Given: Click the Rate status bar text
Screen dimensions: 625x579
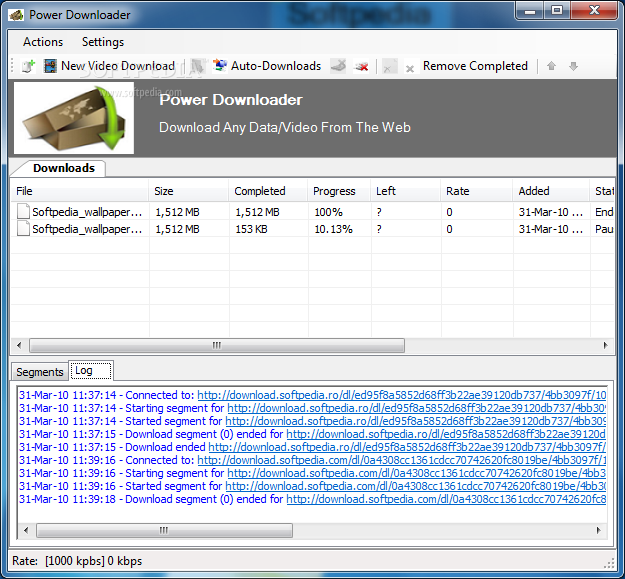Looking at the screenshot, I should point(77,561).
